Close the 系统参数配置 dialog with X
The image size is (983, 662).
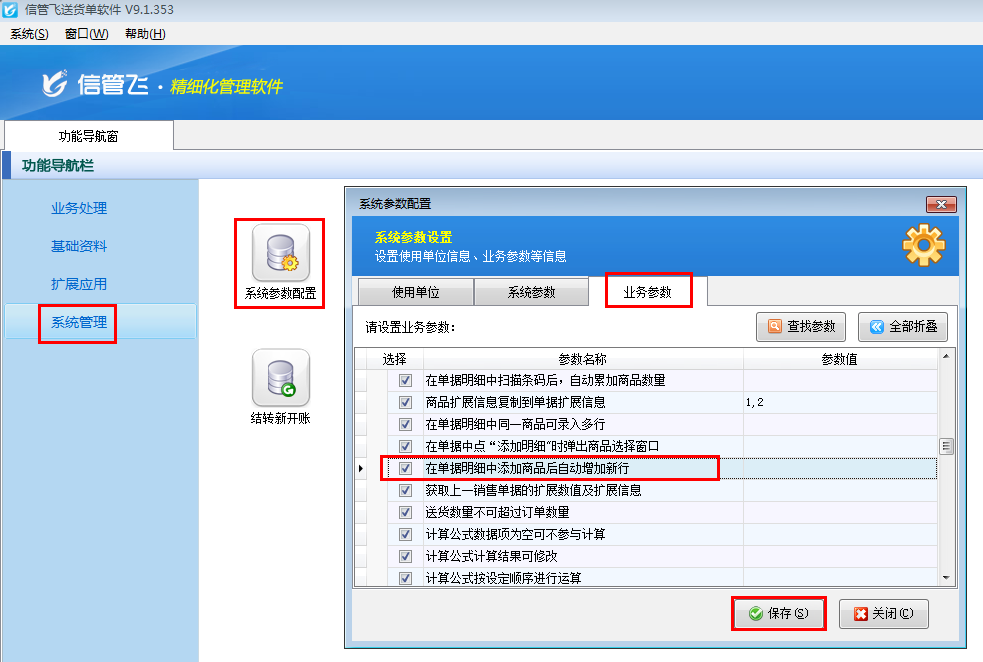point(940,204)
